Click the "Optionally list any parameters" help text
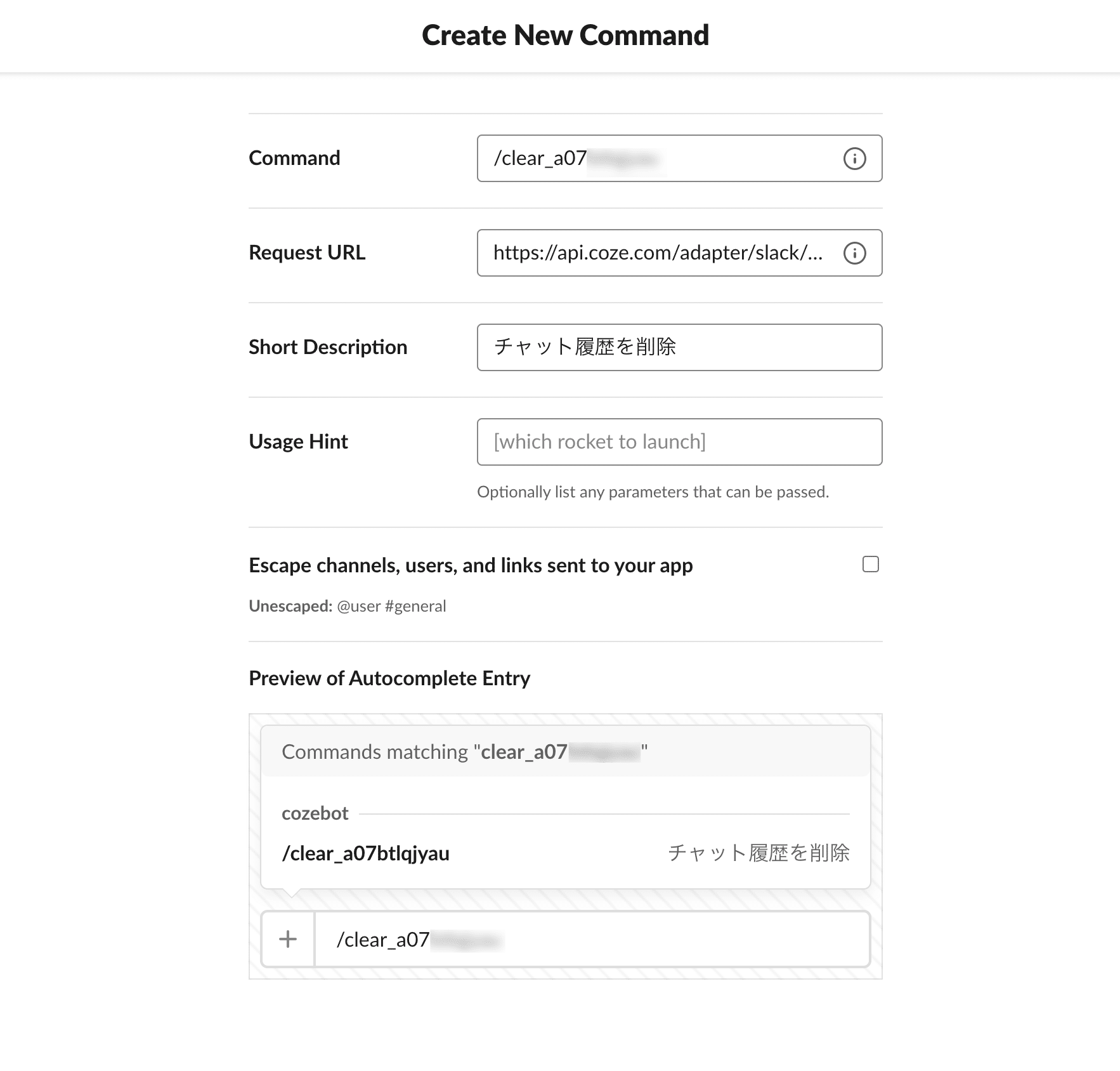This screenshot has width=1120, height=1071. [x=653, y=492]
